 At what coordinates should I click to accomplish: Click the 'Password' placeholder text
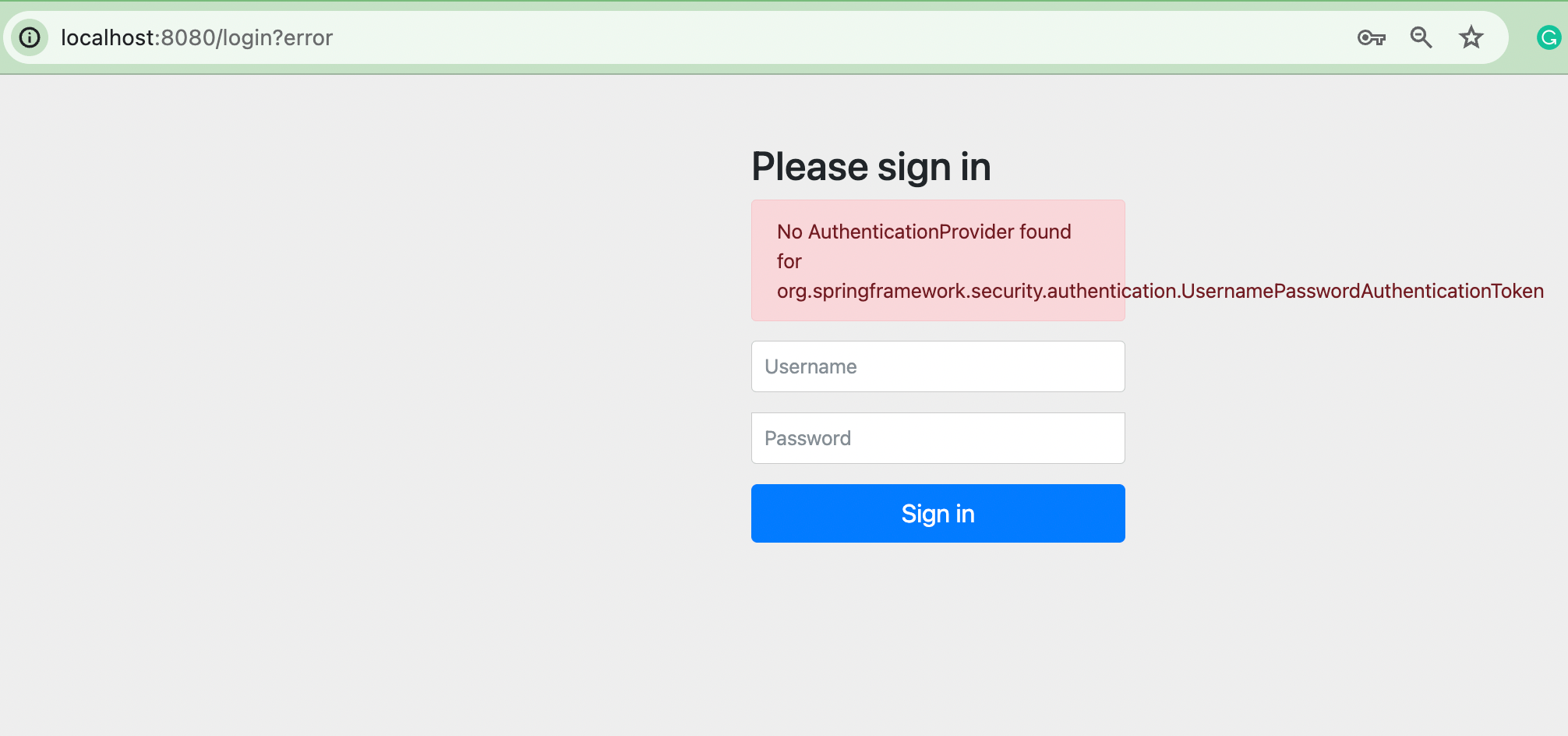tap(807, 438)
